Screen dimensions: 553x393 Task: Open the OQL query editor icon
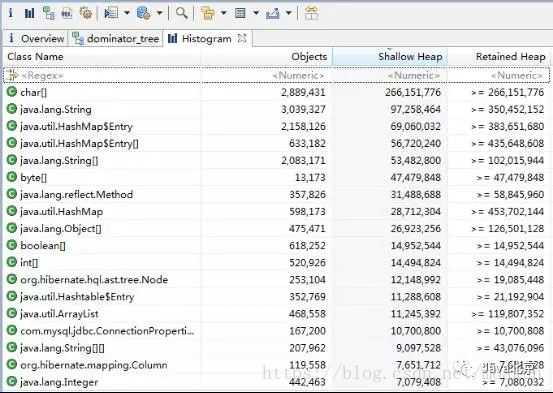click(x=67, y=13)
